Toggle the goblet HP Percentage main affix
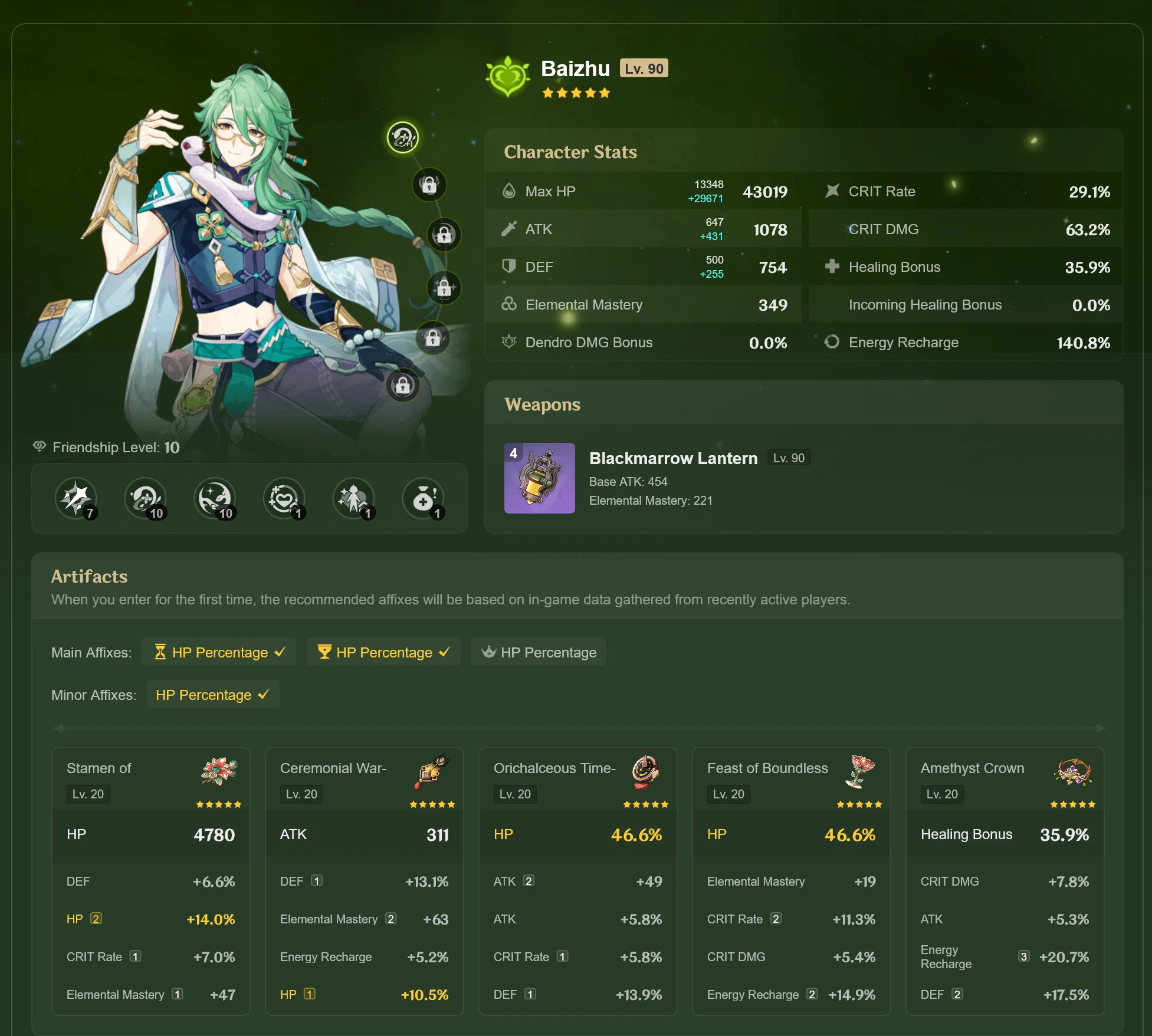 [x=383, y=652]
